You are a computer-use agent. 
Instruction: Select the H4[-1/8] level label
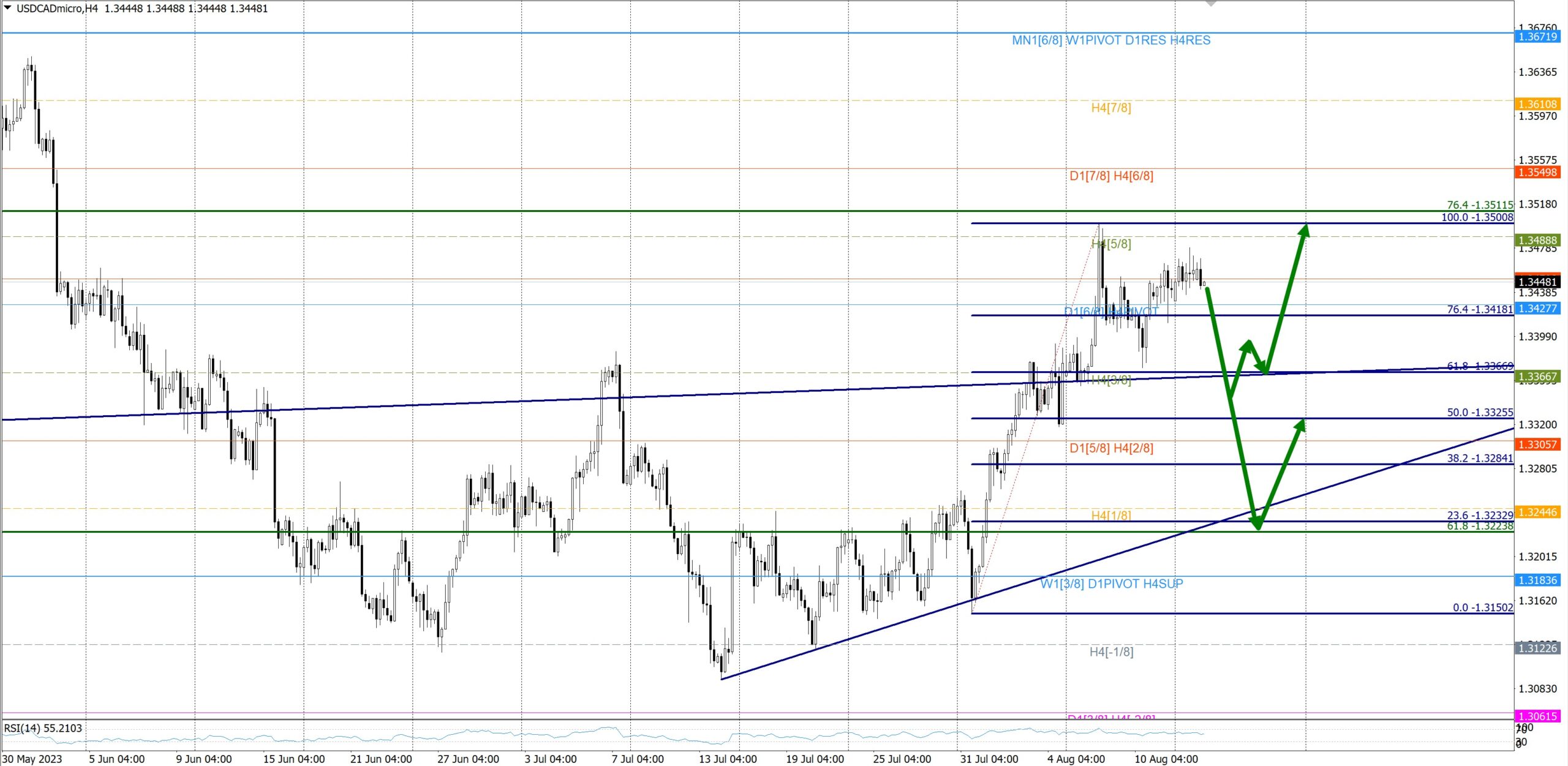1110,652
